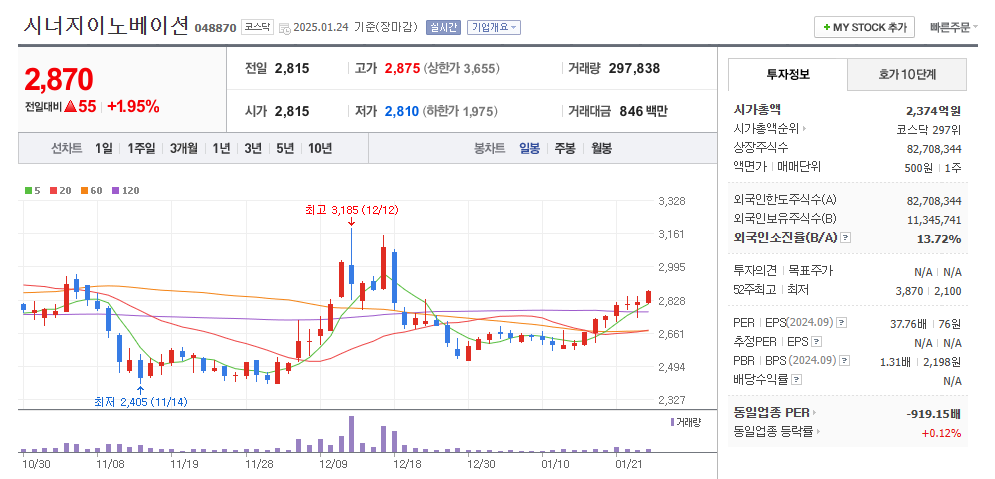Select the 10년 line chart period
This screenshot has height=479, width=995.
320,148
